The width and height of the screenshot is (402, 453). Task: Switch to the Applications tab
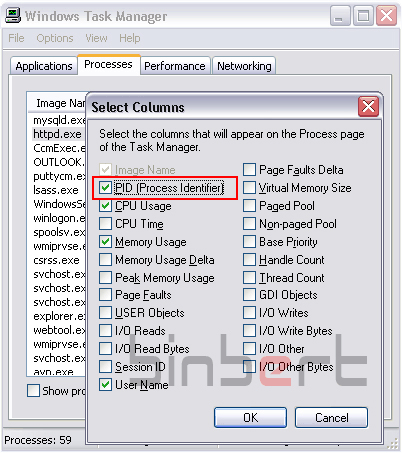(x=44, y=66)
